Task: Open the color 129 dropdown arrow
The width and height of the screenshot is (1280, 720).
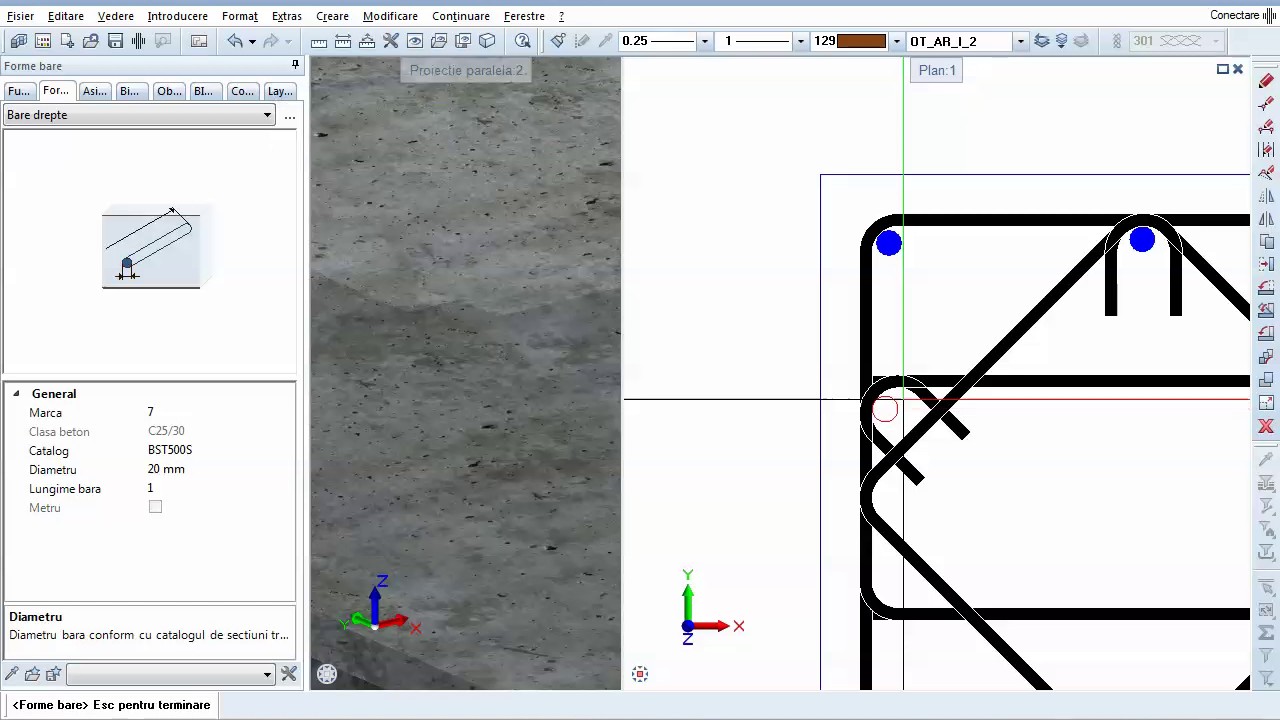Action: point(896,41)
